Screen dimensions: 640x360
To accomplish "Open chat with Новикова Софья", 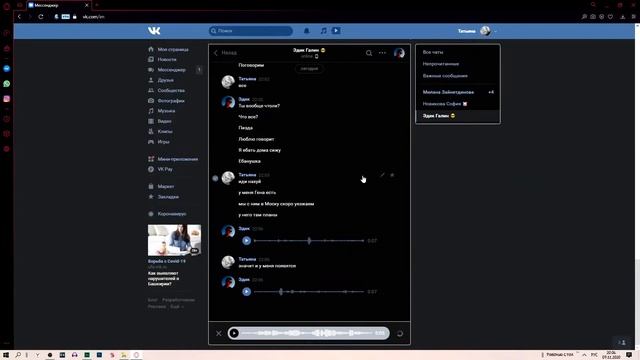I will 457,104.
